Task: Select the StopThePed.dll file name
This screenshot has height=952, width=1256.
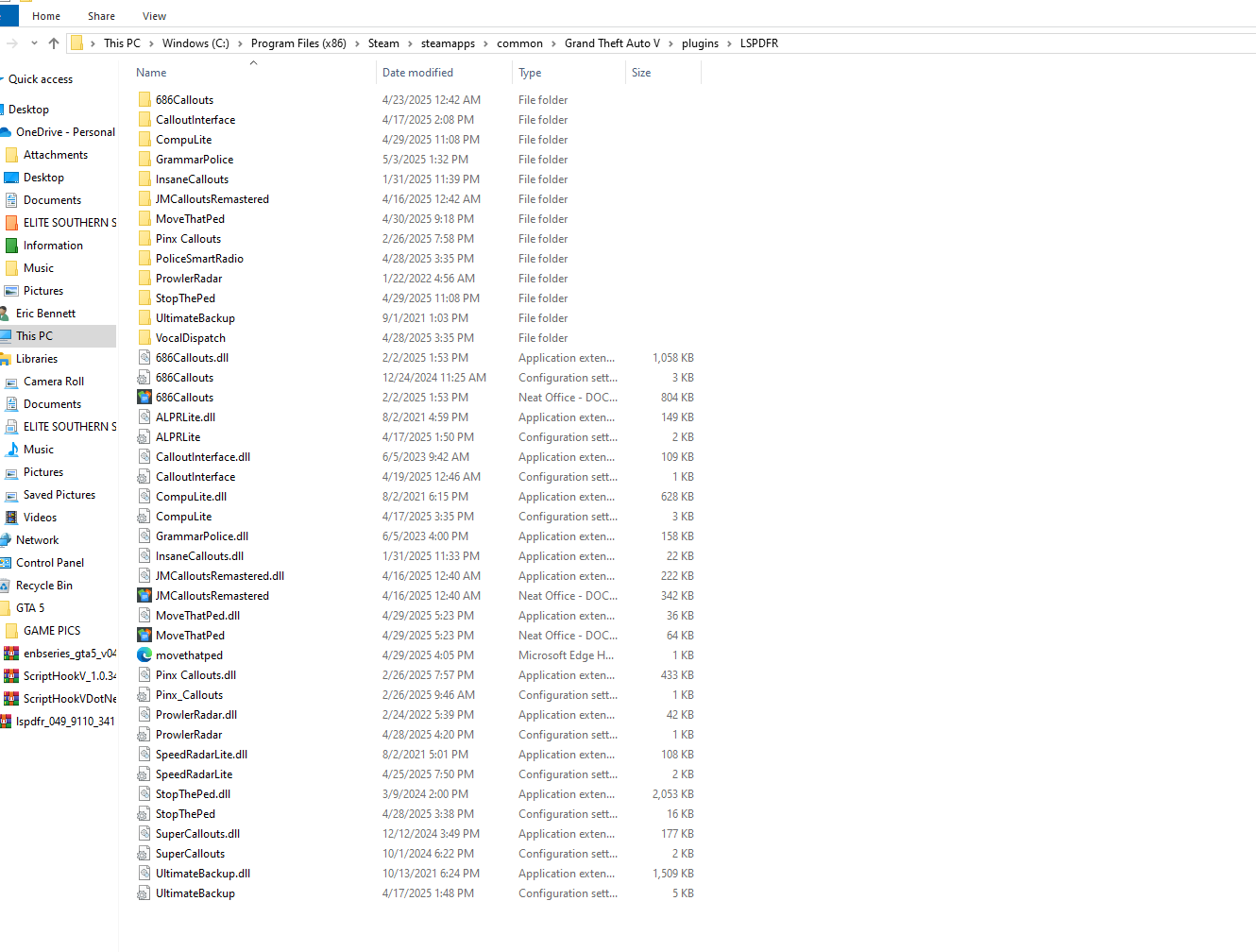Action: coord(193,794)
